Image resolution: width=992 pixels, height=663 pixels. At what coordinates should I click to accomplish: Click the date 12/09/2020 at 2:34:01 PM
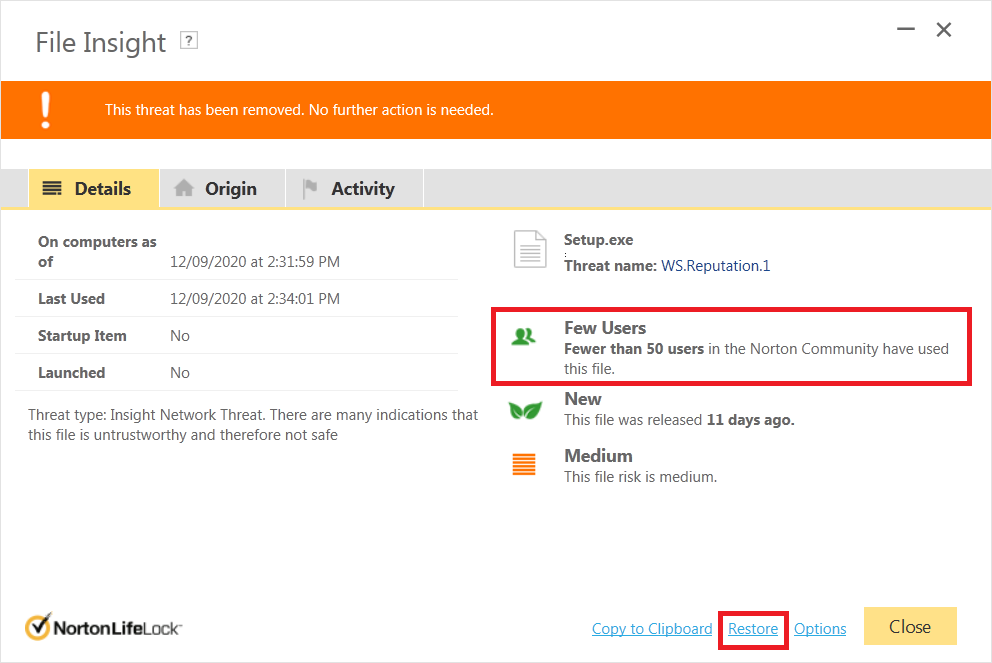[255, 299]
